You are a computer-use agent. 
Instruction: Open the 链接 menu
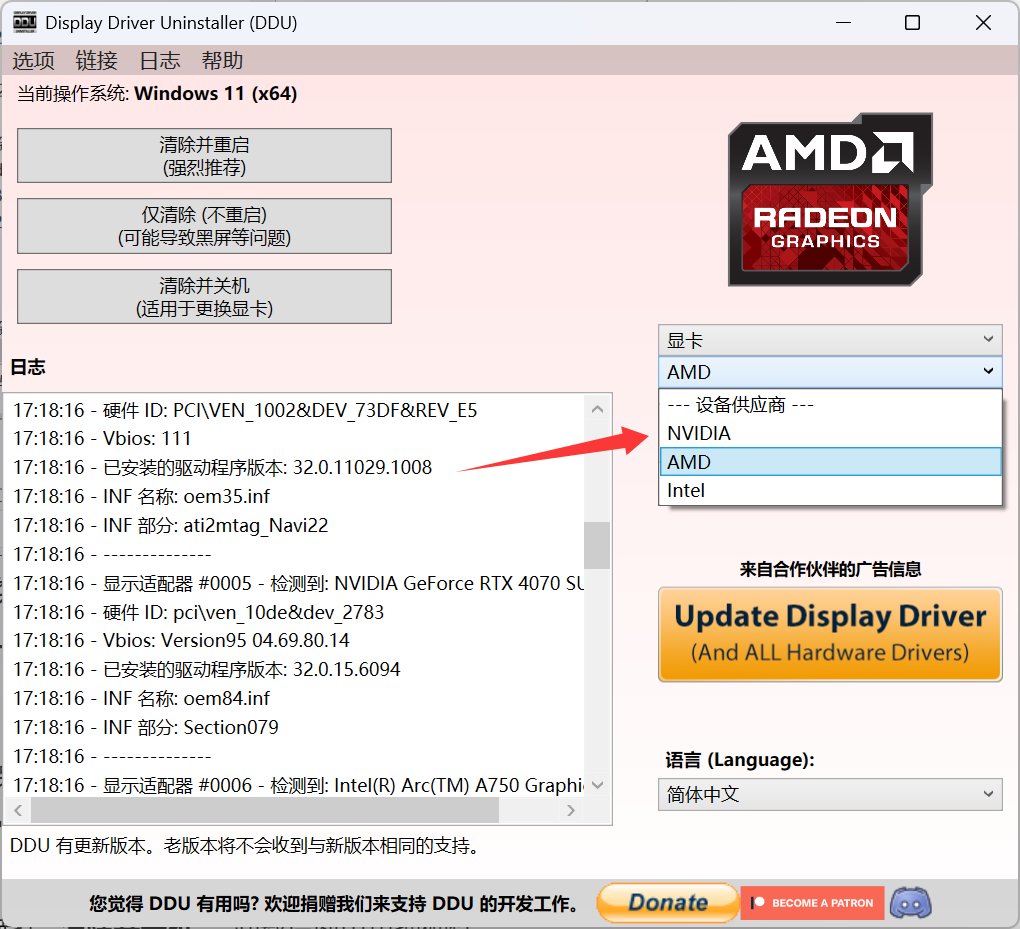96,61
